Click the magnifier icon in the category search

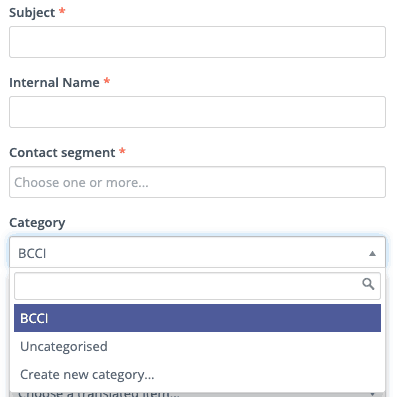pyautogui.click(x=368, y=284)
